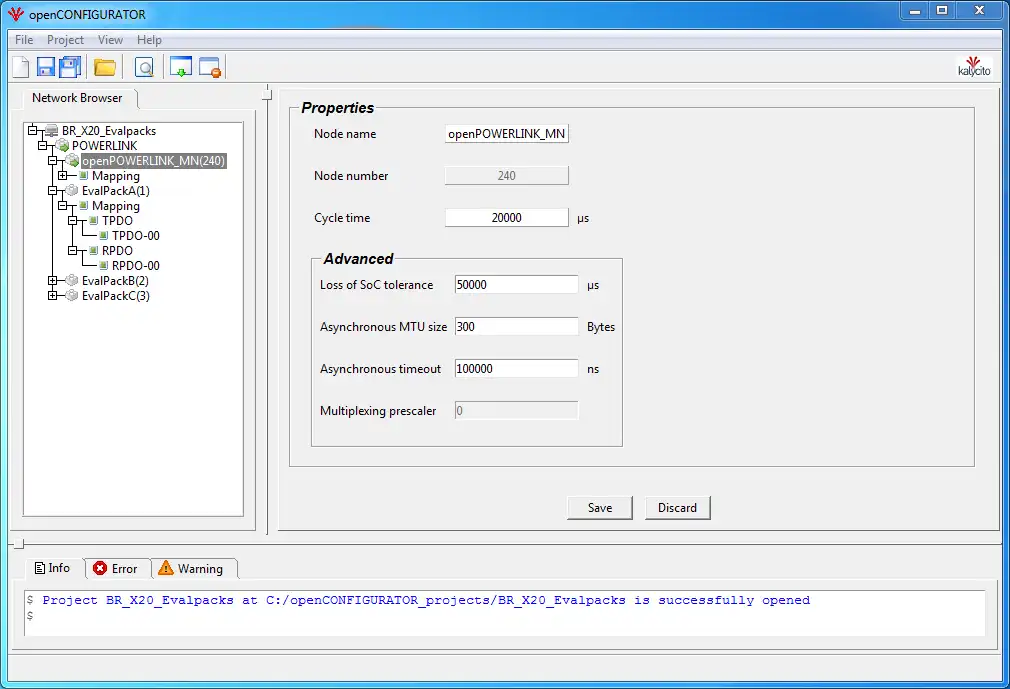Click the vertical pane splitter handle
Image resolution: width=1010 pixels, height=689 pixels.
[x=267, y=95]
